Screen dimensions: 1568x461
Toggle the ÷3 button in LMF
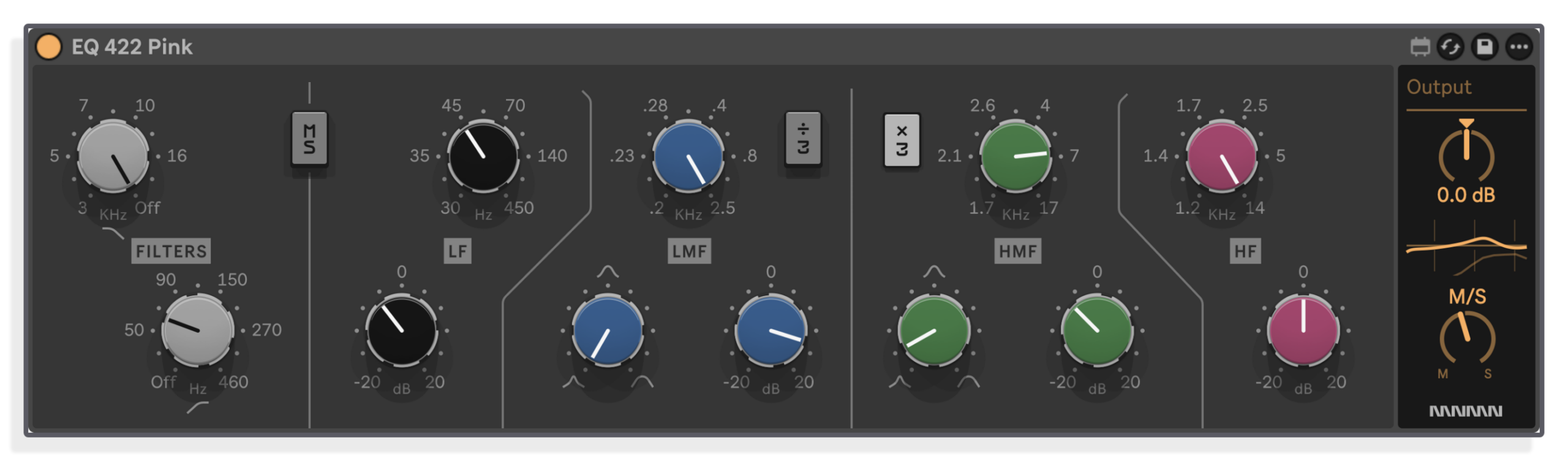[x=803, y=139]
